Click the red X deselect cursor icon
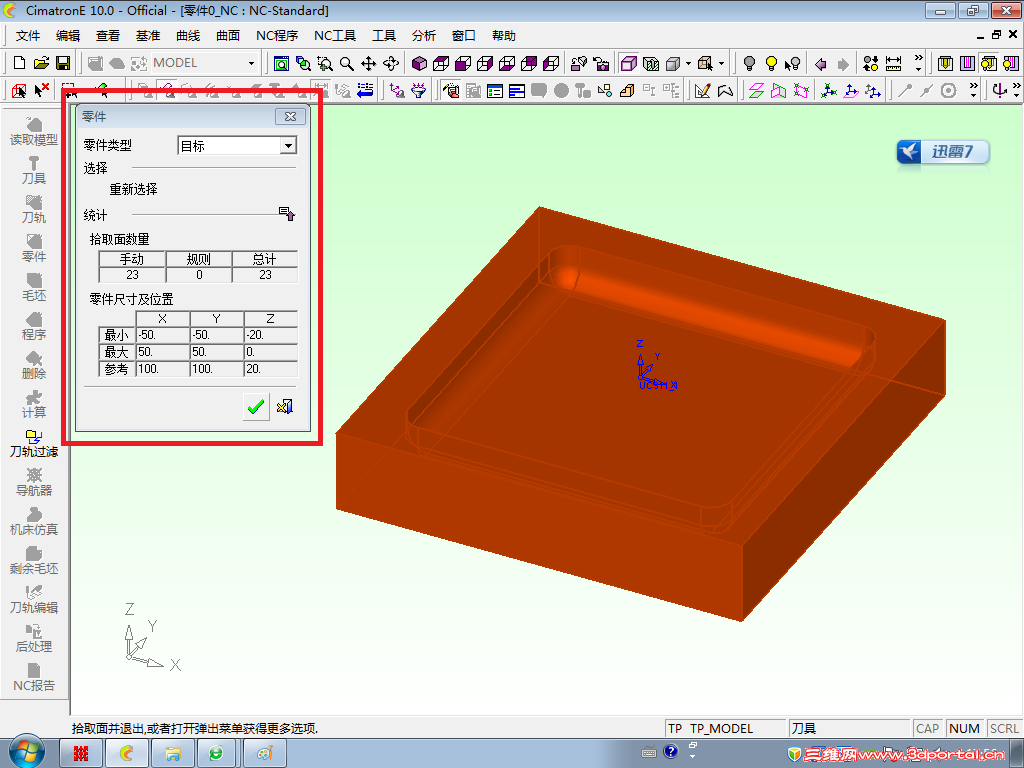The width and height of the screenshot is (1024, 768). (41, 89)
